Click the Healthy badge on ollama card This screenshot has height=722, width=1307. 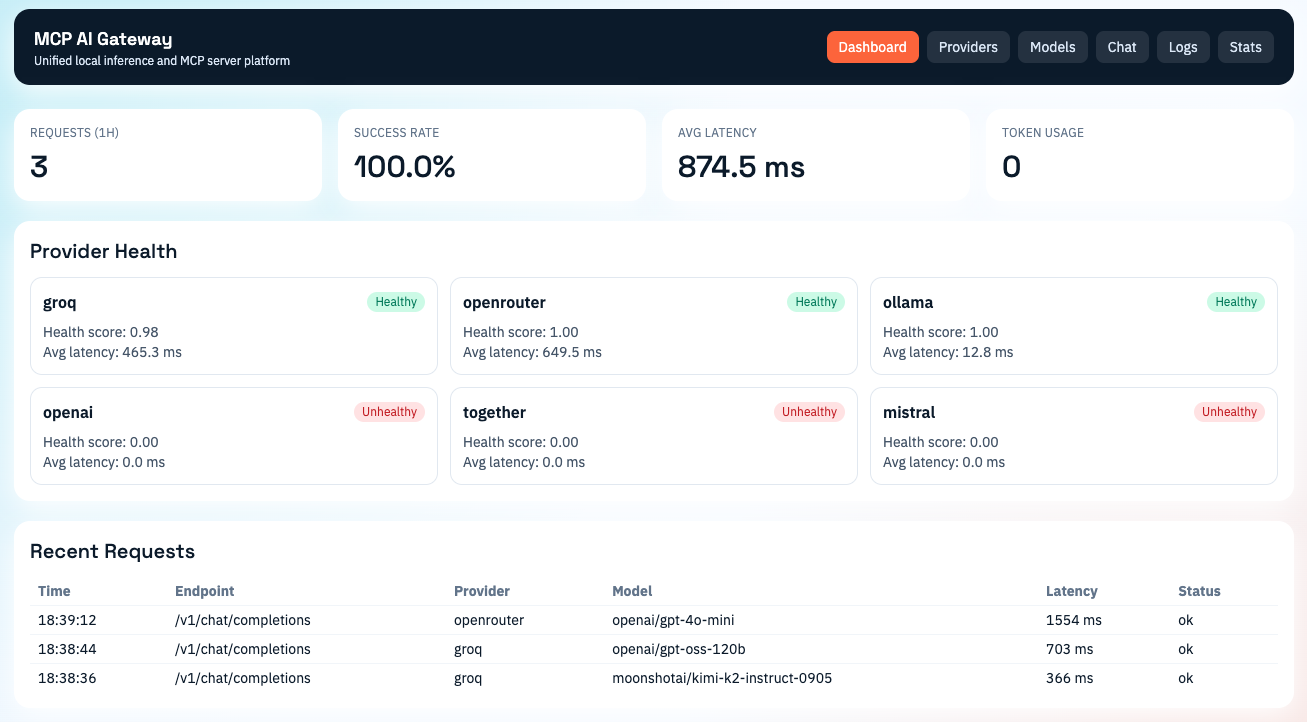(x=1236, y=302)
